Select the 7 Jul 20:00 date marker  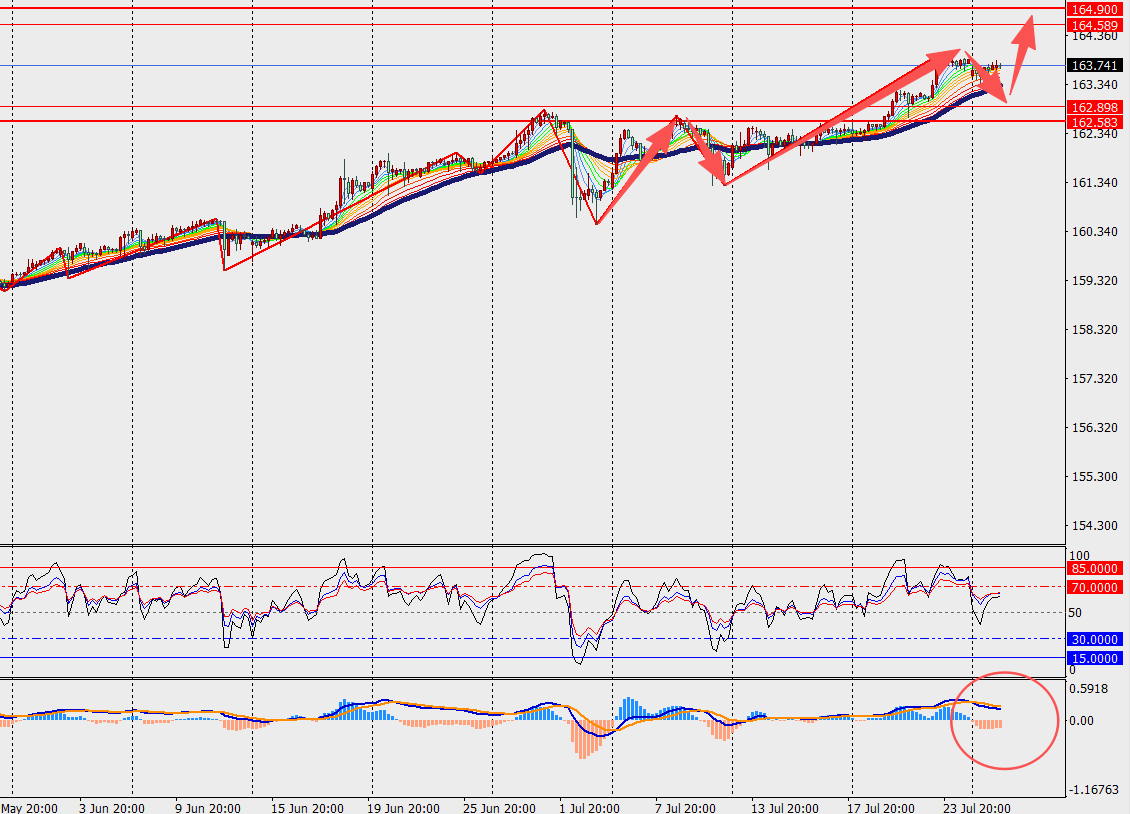tap(685, 808)
